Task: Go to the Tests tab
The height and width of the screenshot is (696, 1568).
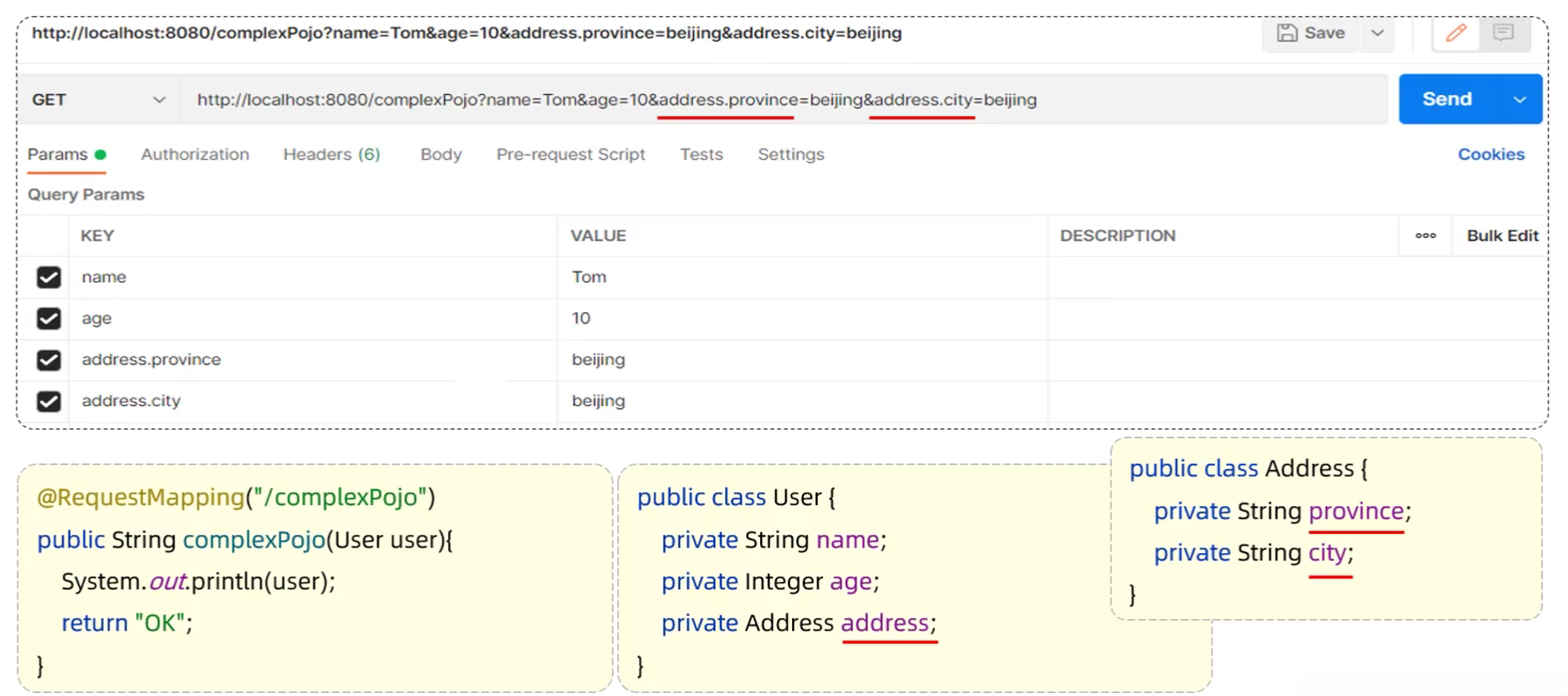Action: pyautogui.click(x=701, y=154)
